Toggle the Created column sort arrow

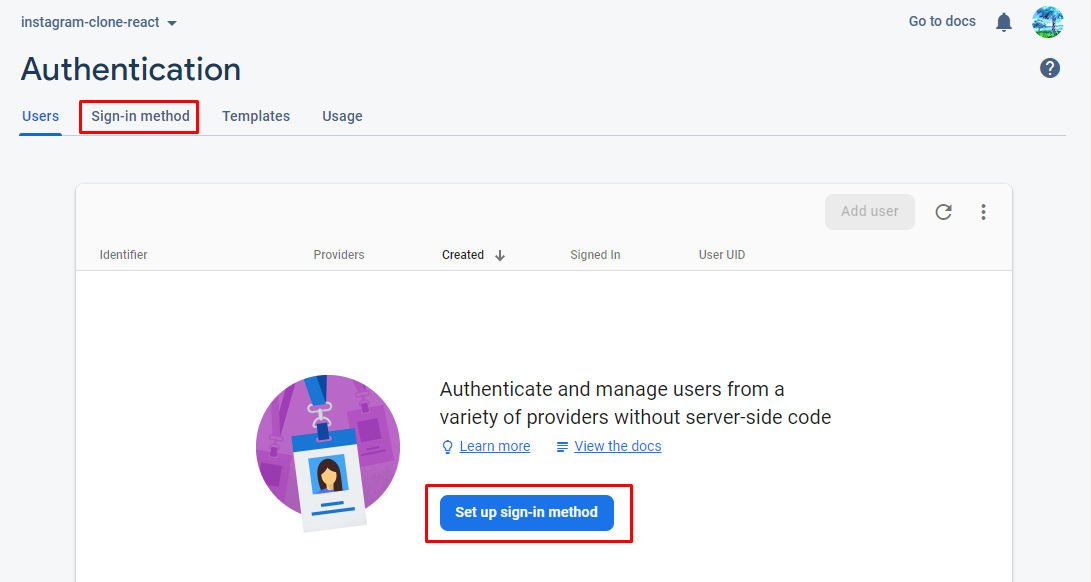[500, 255]
